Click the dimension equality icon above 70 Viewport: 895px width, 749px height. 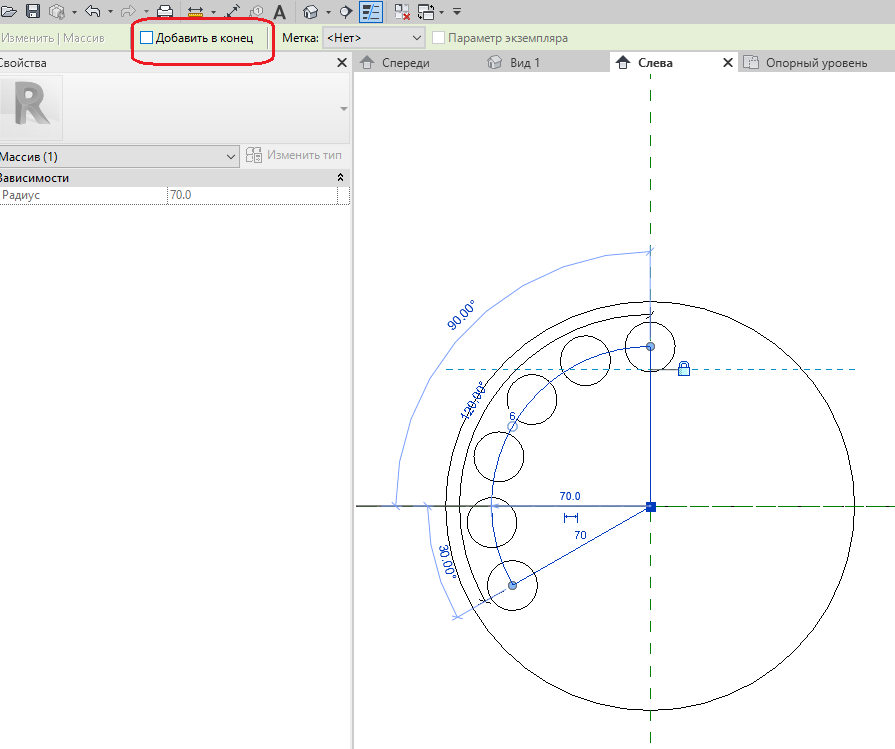[571, 518]
